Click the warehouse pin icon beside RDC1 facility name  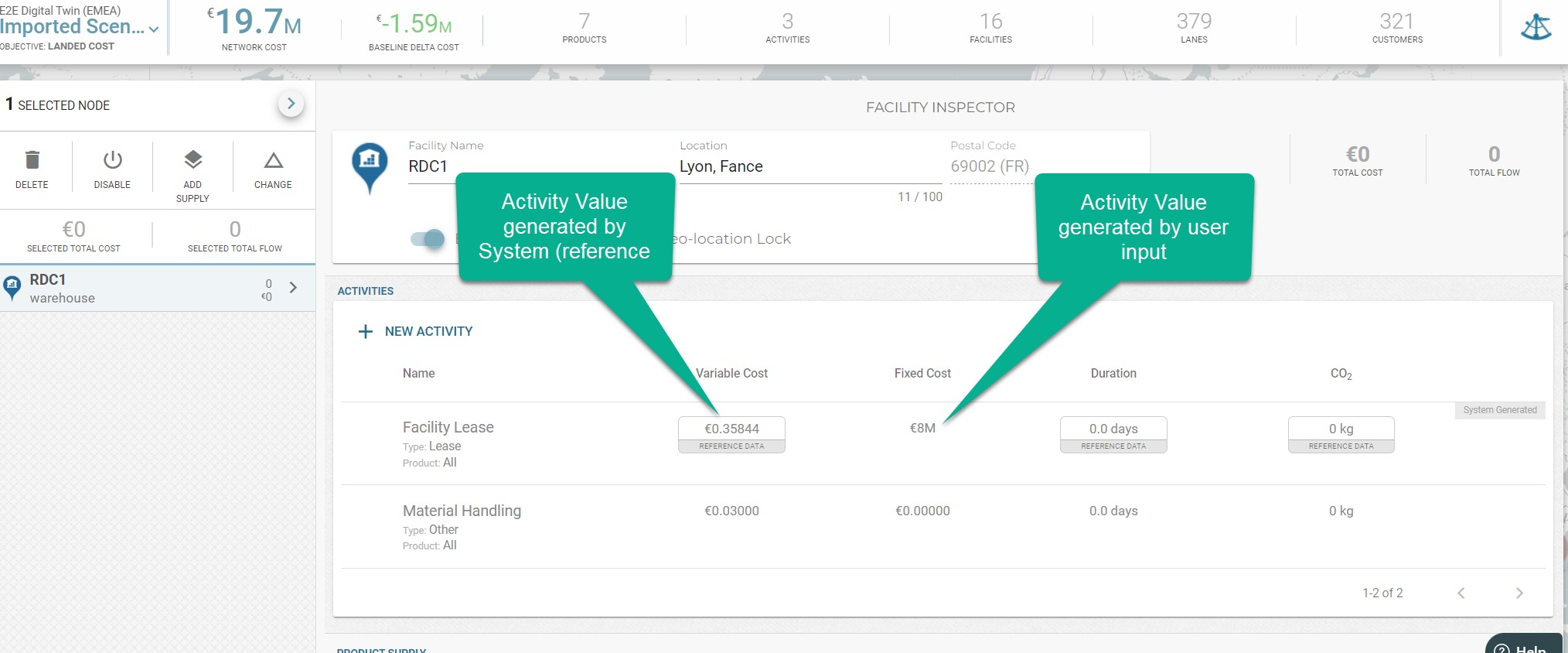tap(370, 168)
